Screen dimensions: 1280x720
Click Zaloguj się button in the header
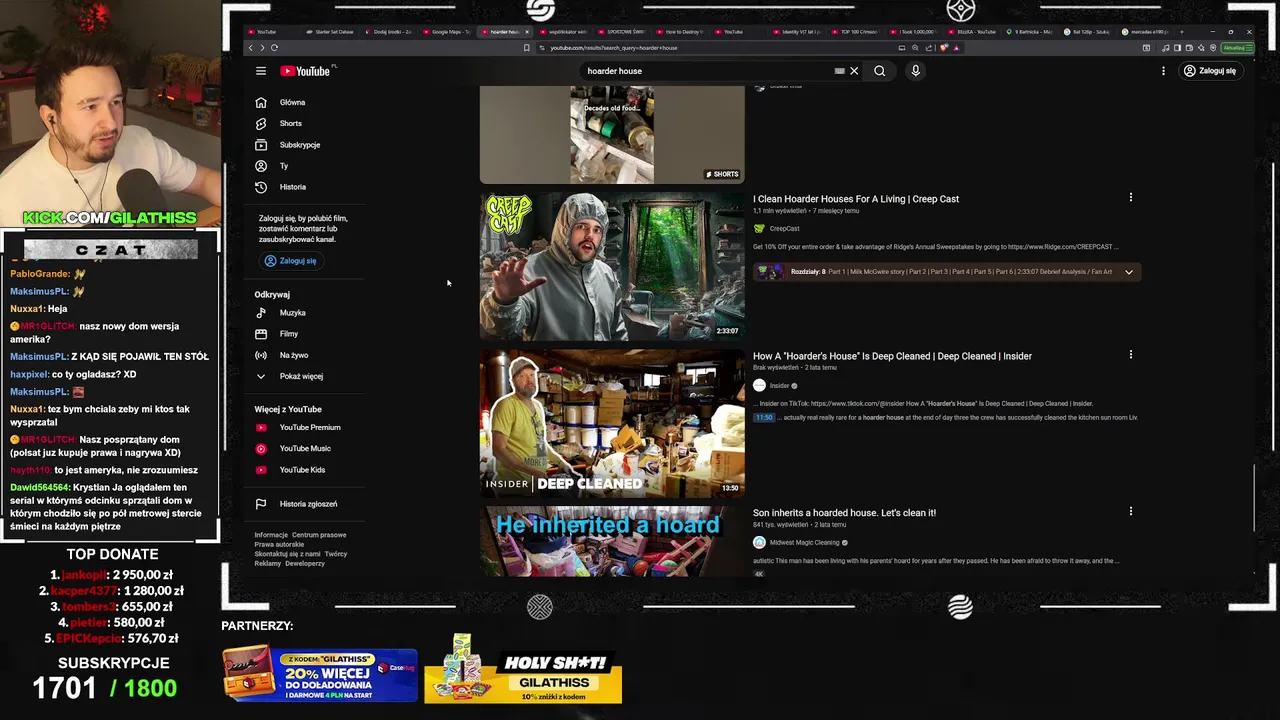pos(1209,71)
